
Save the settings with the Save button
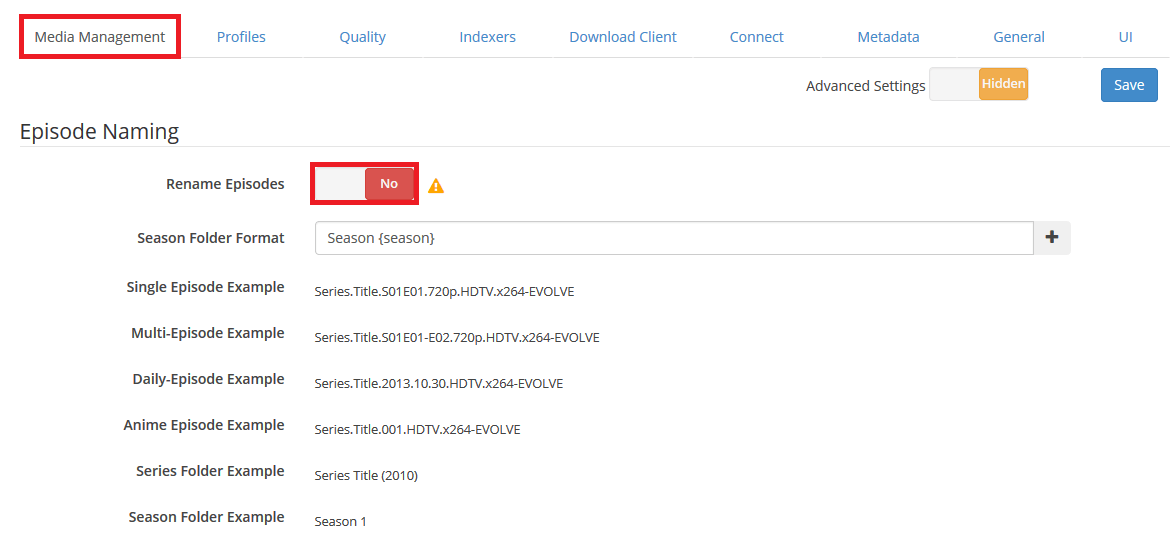click(1128, 85)
